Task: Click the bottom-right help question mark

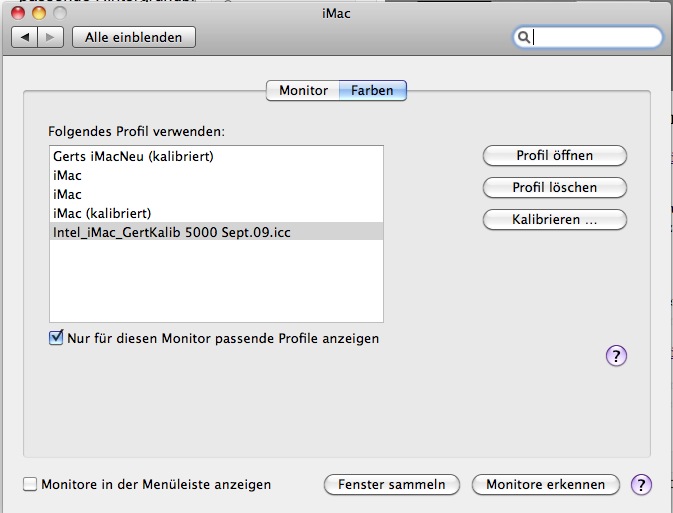Action: (642, 484)
